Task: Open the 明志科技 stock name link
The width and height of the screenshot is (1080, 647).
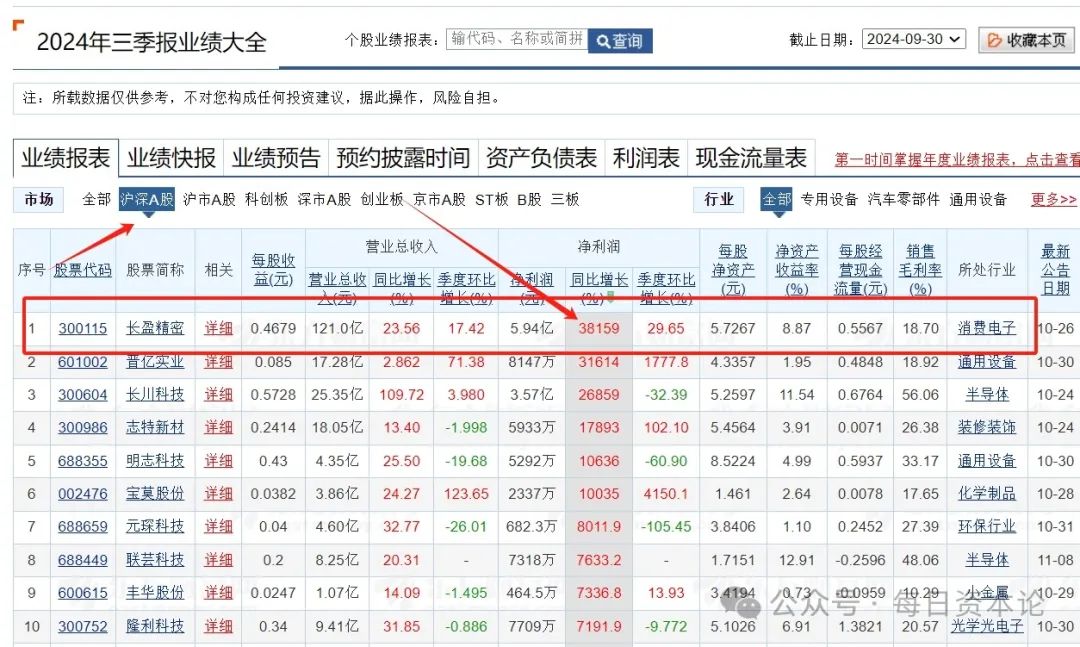Action: click(x=155, y=461)
